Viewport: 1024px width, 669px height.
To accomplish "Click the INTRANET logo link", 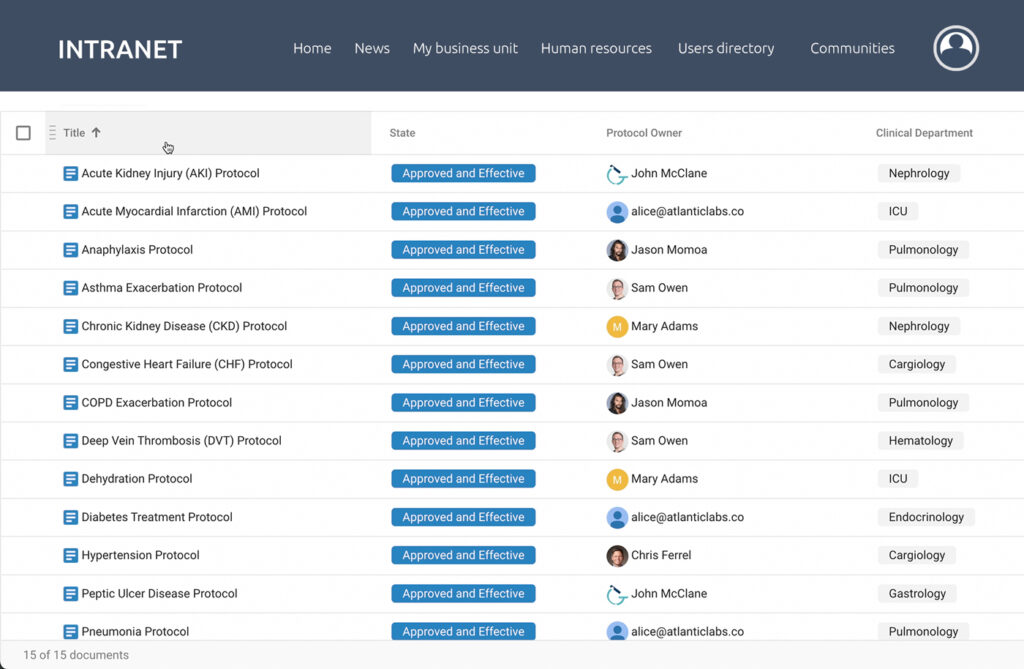I will point(120,50).
